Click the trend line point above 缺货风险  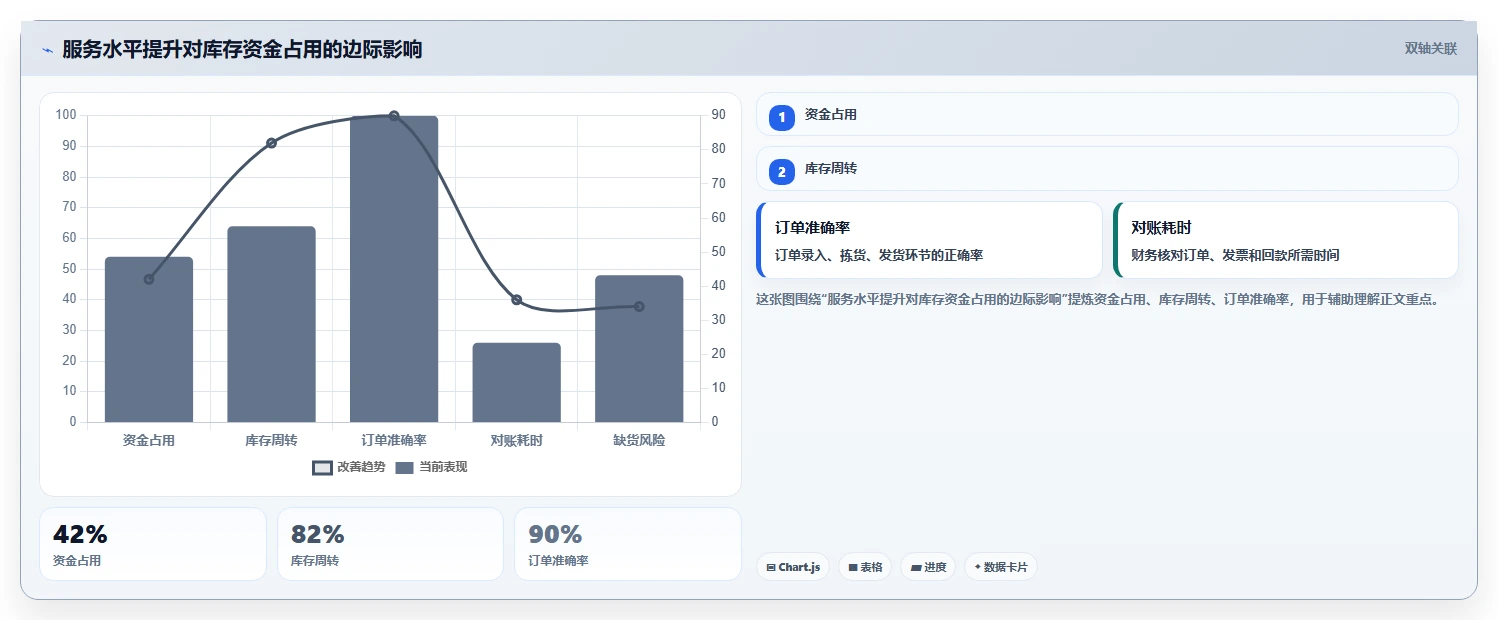click(x=639, y=306)
